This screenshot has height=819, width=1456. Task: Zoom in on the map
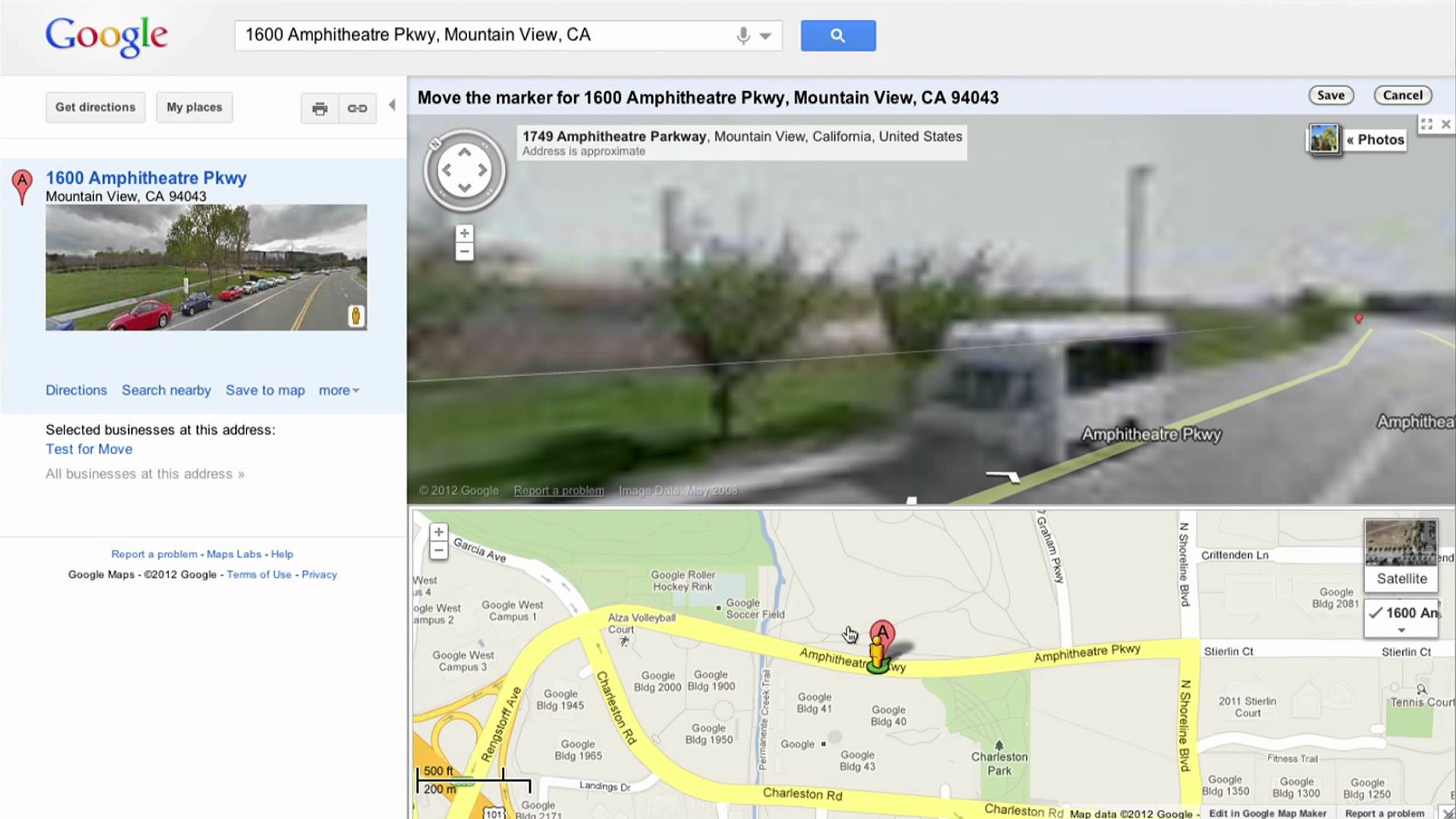coord(438,532)
